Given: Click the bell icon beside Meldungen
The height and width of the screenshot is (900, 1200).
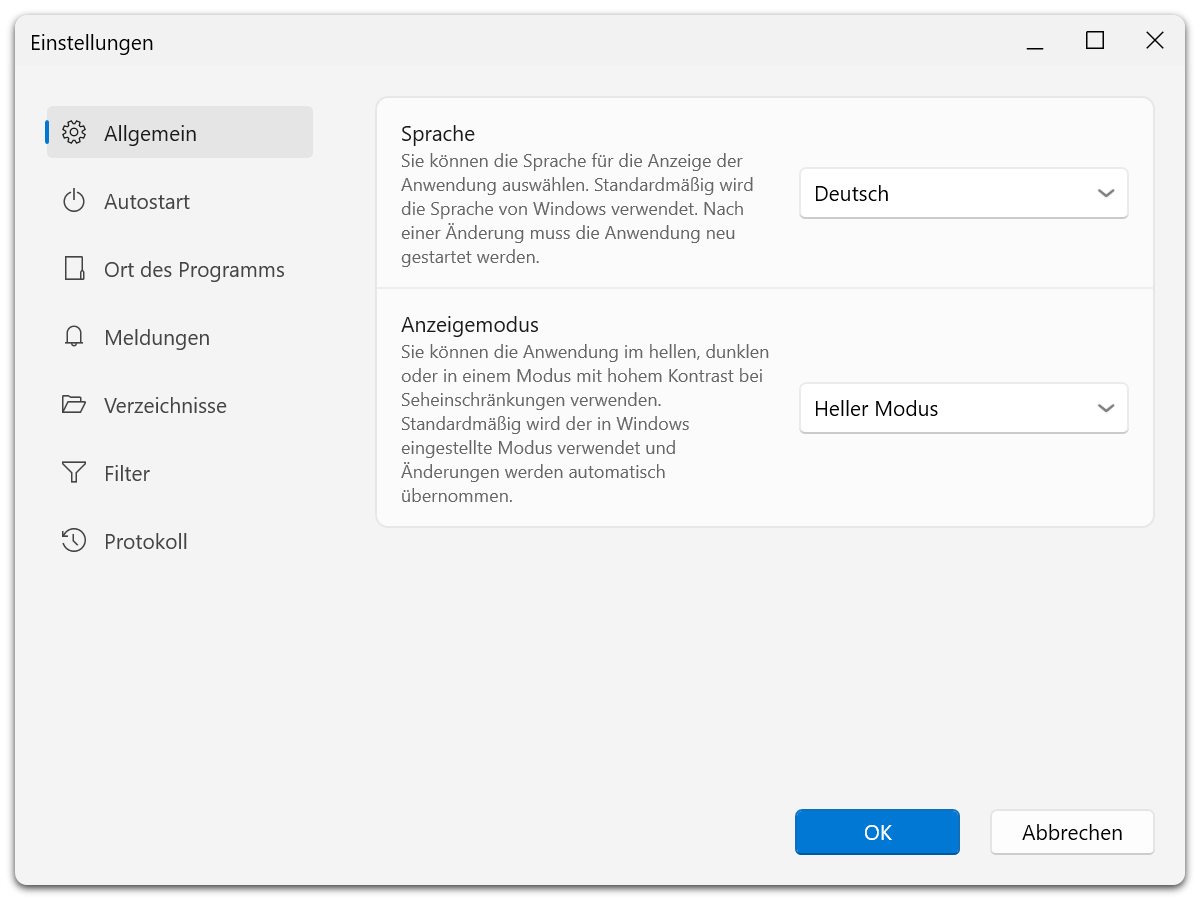Looking at the screenshot, I should click(74, 337).
